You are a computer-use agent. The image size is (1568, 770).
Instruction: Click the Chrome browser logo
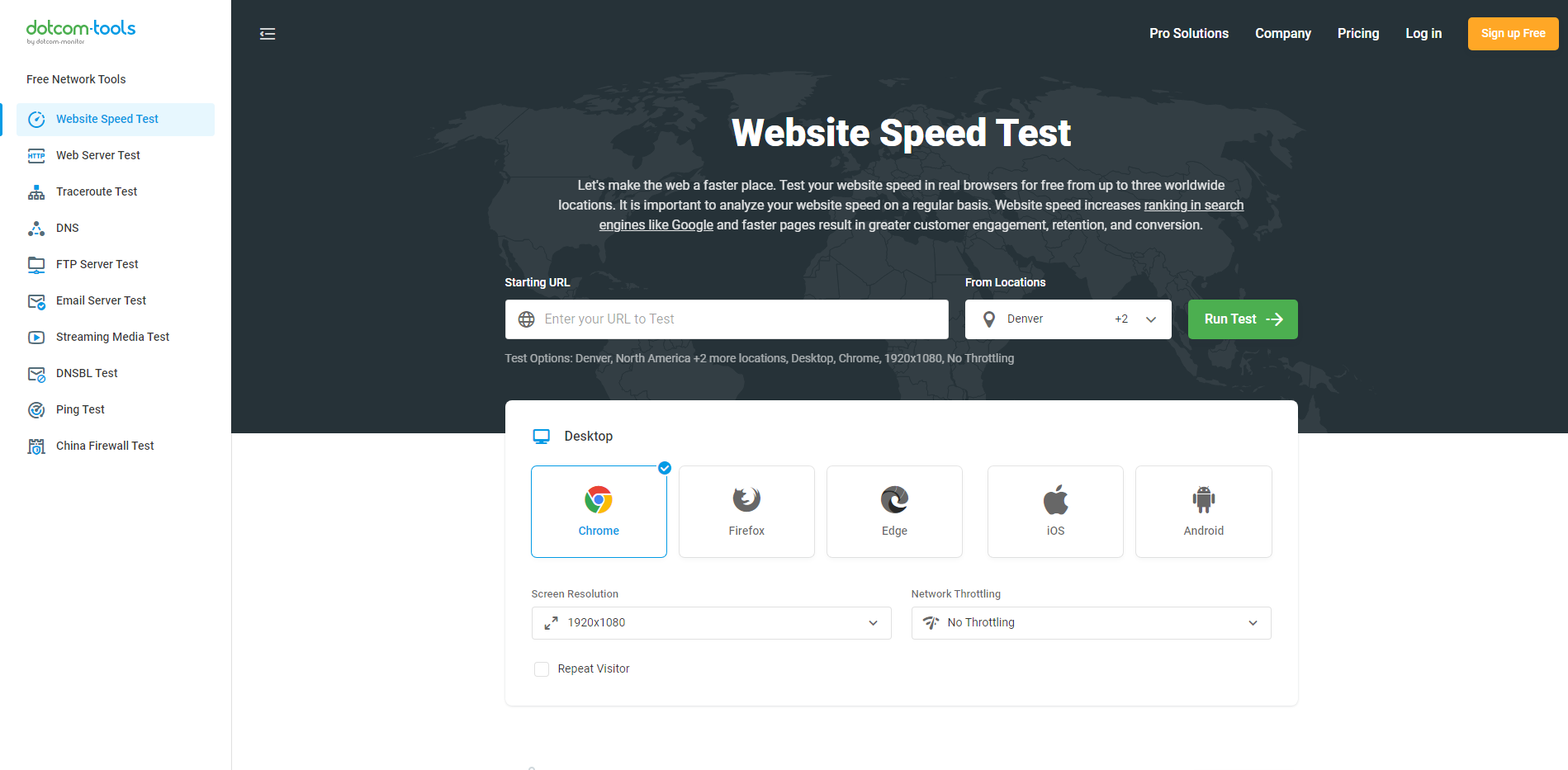(599, 499)
